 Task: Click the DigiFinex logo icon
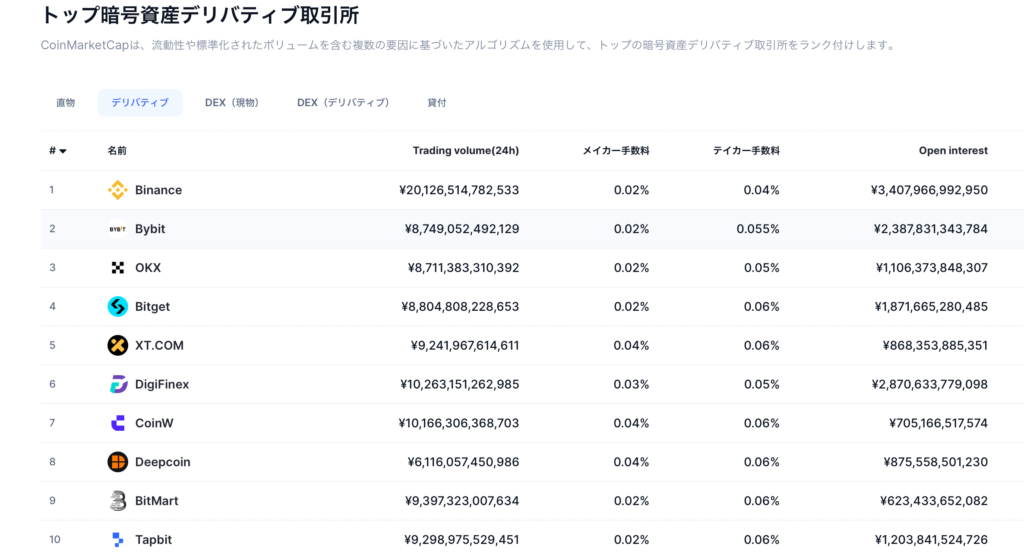click(x=118, y=385)
